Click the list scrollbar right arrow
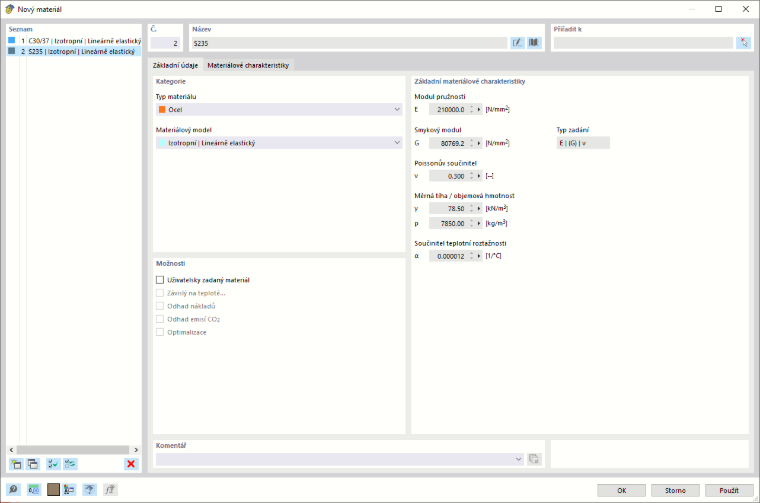Screen dimensions: 760x503 tap(136, 450)
